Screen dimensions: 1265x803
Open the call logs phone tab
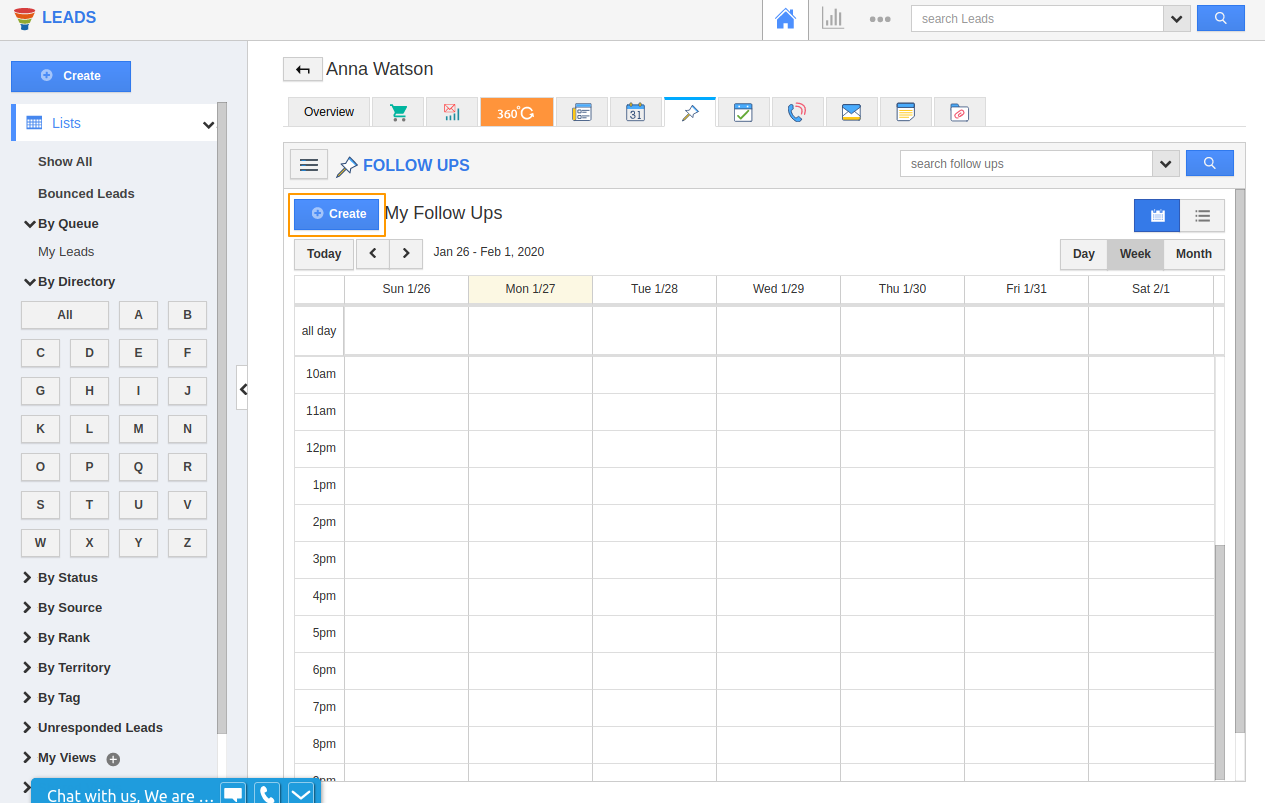coord(797,112)
